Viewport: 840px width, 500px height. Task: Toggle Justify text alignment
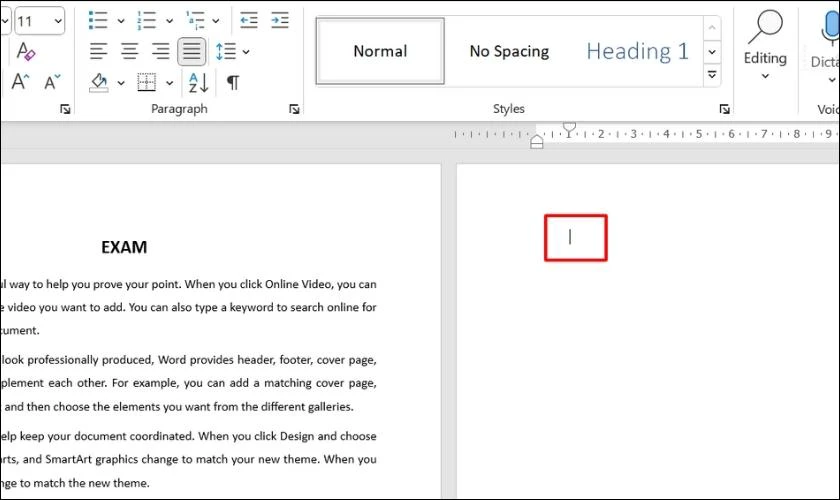click(191, 51)
